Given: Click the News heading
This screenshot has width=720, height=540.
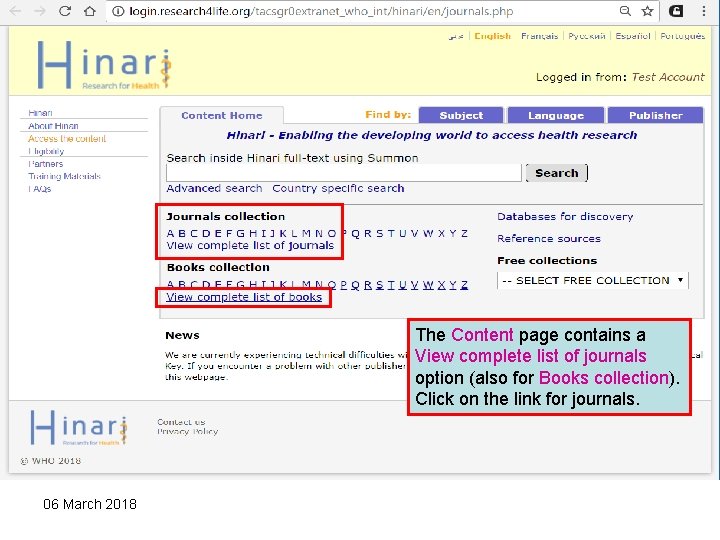Looking at the screenshot, I should pos(182,335).
